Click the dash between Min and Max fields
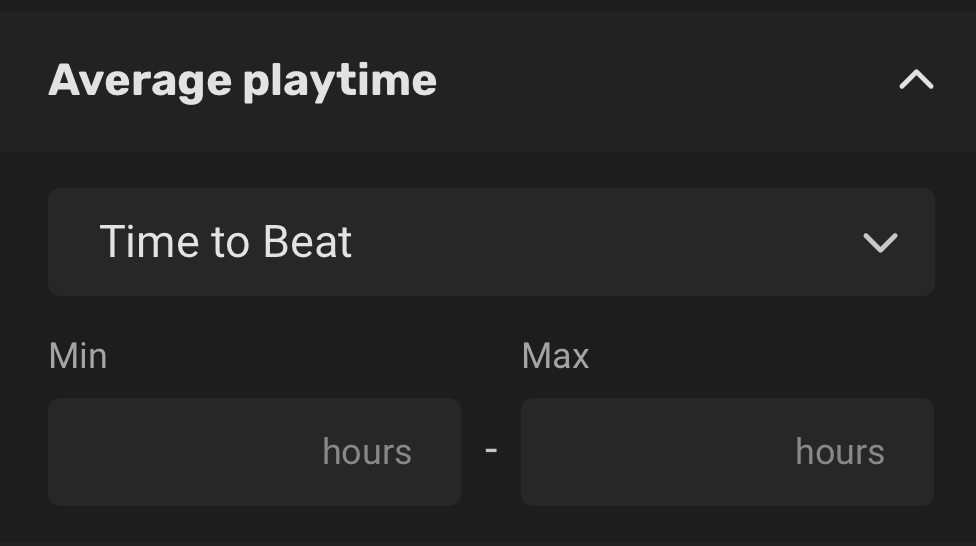 [x=491, y=450]
